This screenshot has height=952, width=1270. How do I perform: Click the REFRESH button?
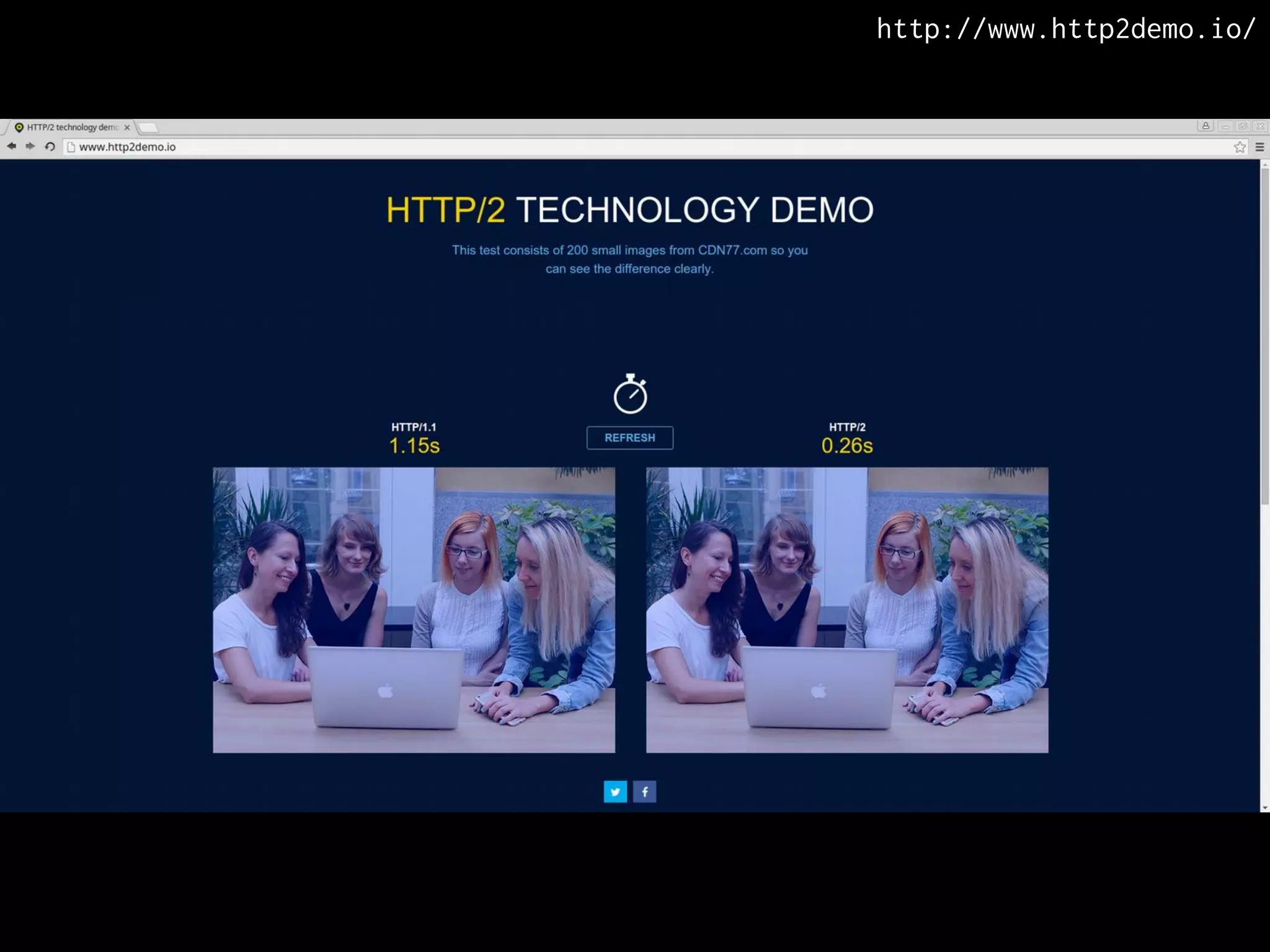[629, 438]
